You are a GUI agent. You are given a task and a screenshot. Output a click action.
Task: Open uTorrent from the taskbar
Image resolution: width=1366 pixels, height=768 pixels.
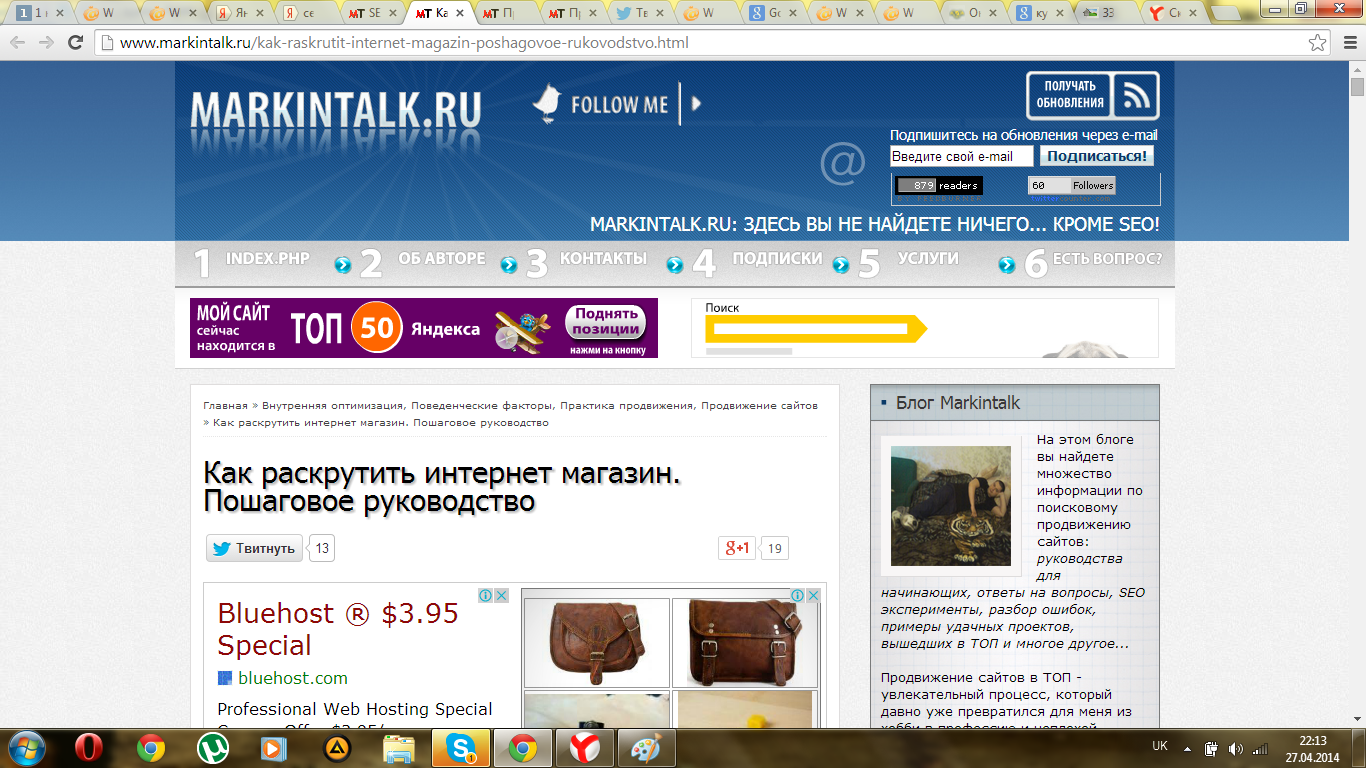212,748
